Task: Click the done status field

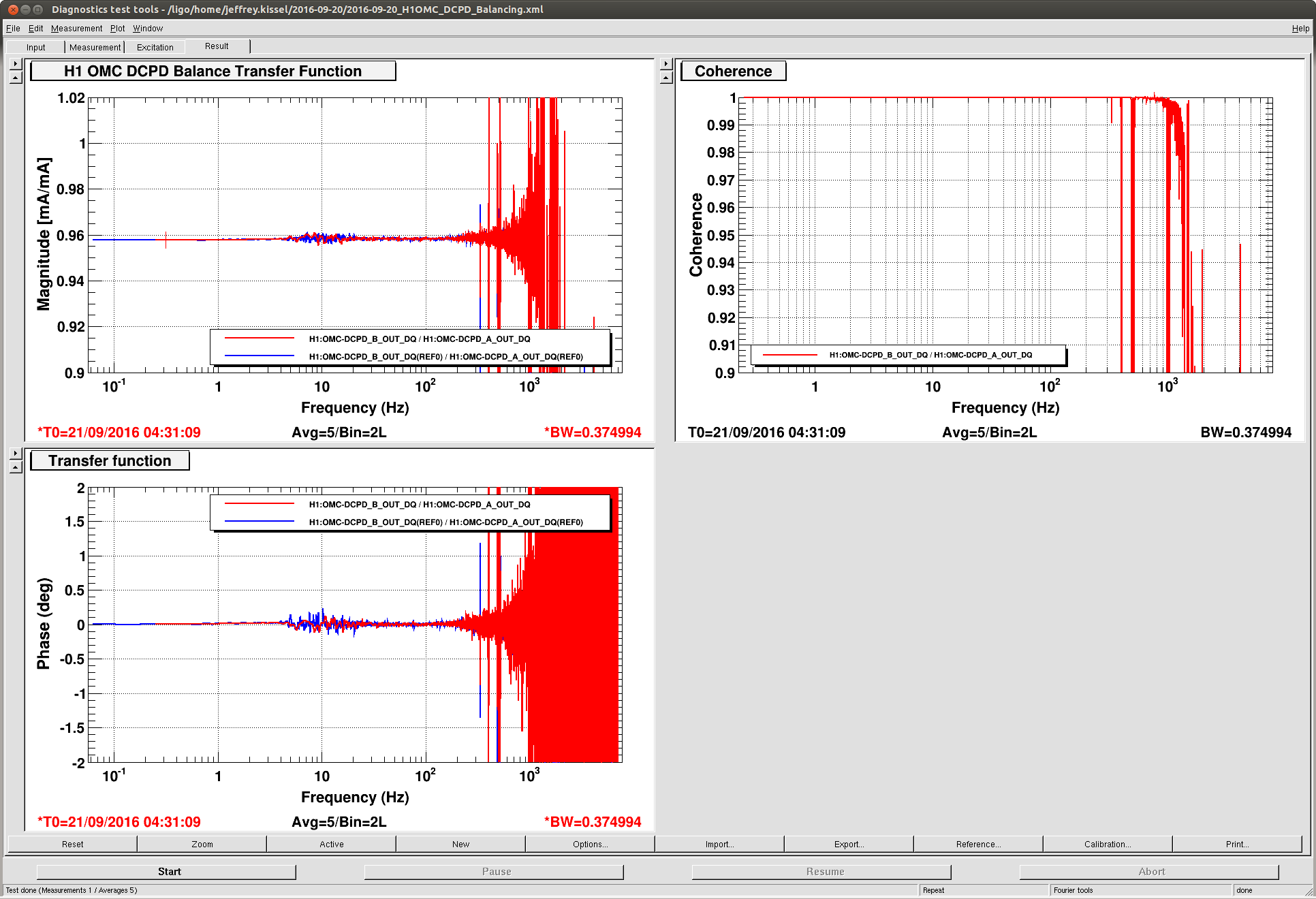Action: click(1267, 890)
